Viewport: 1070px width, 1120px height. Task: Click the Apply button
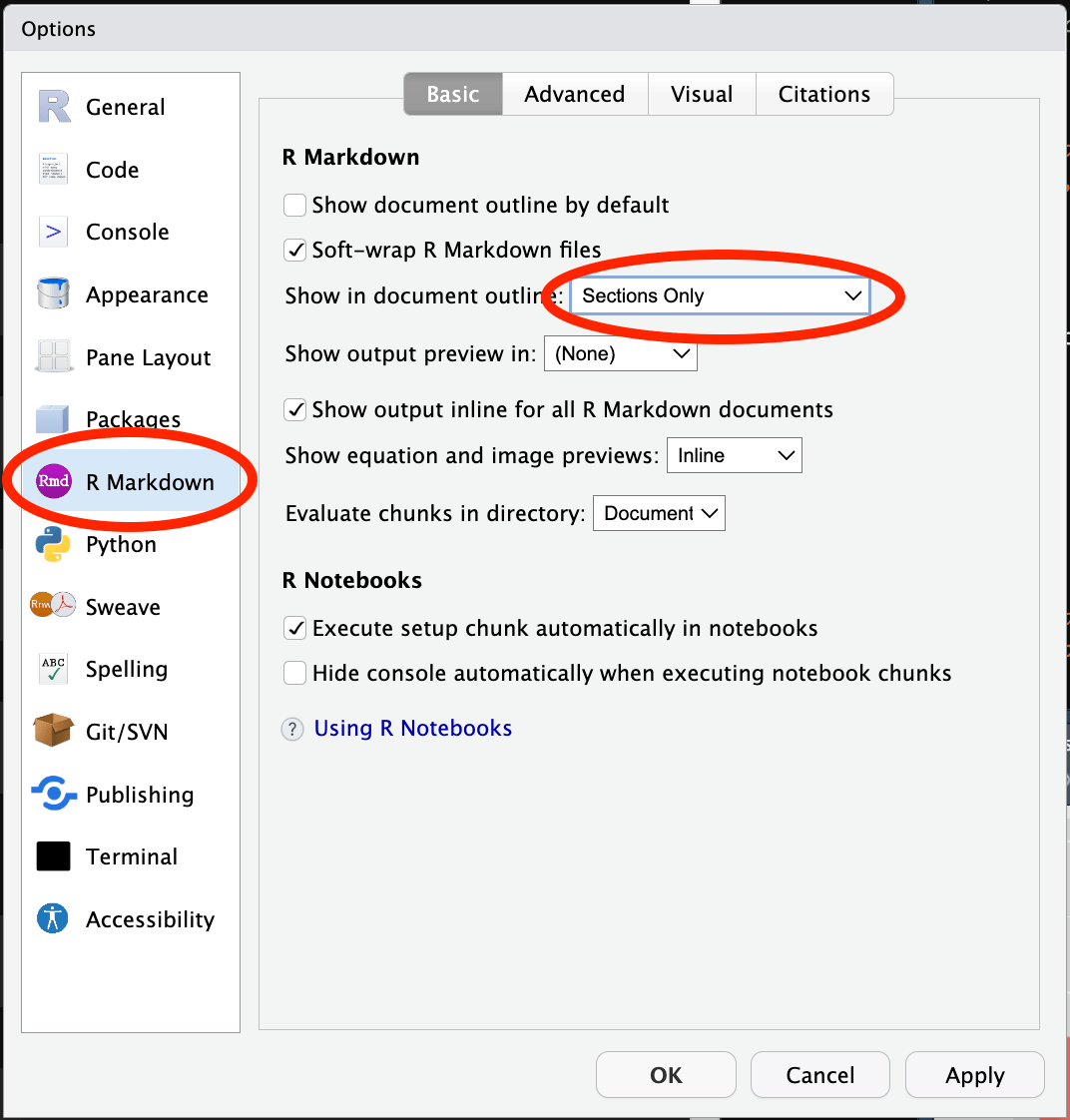975,1074
